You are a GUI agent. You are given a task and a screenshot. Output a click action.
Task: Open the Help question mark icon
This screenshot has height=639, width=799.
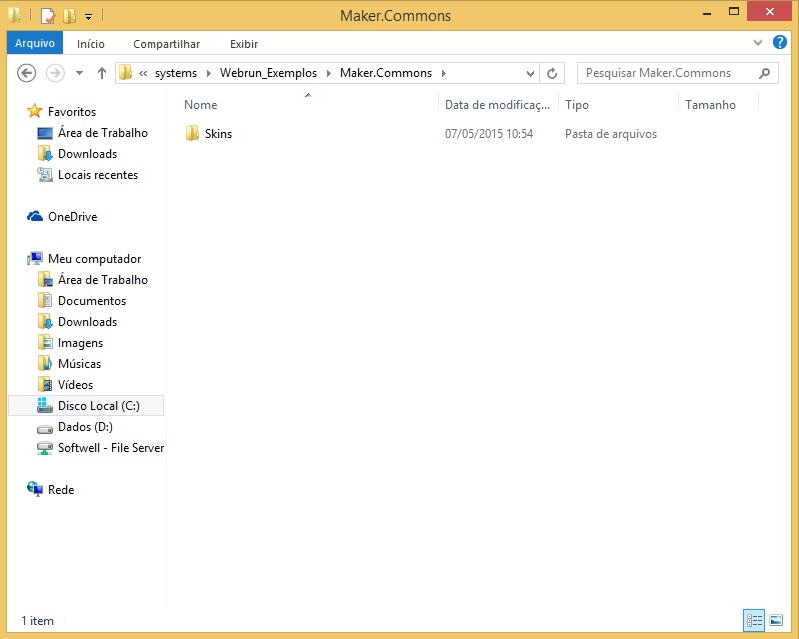780,43
